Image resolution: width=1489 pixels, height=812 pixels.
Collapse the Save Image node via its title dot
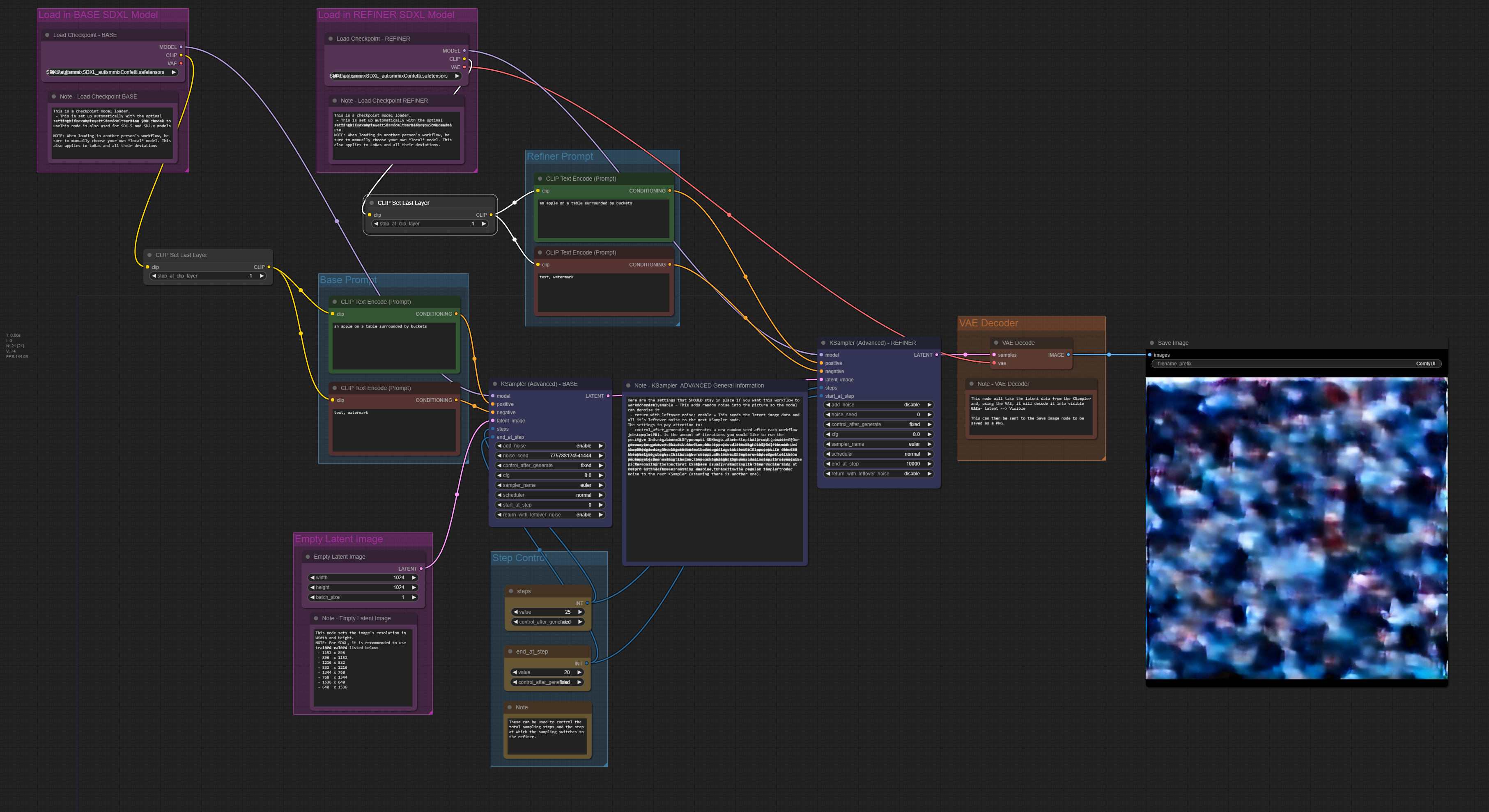click(1151, 343)
